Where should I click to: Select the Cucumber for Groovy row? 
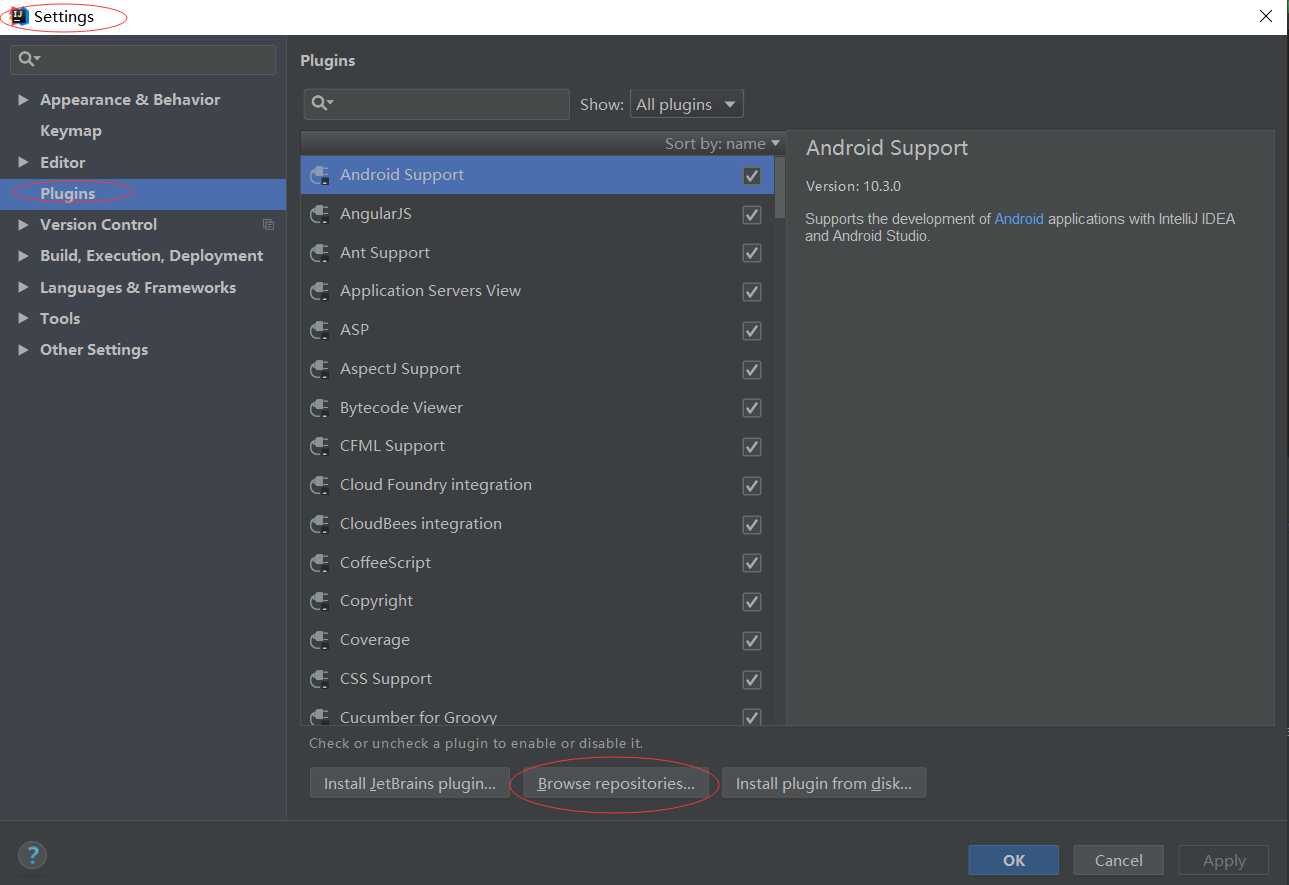(x=537, y=716)
